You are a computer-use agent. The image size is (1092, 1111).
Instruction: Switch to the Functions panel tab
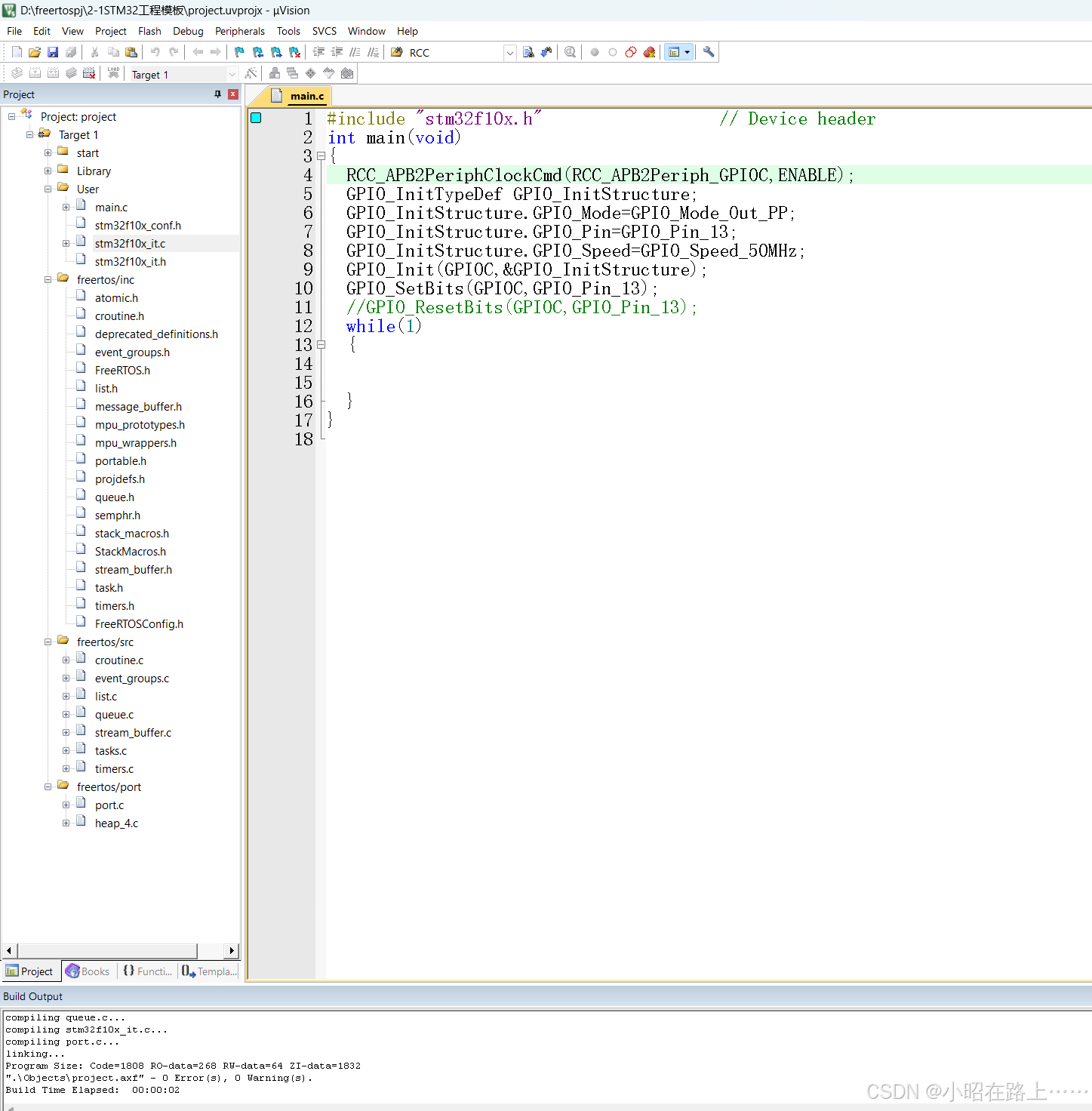click(x=148, y=971)
